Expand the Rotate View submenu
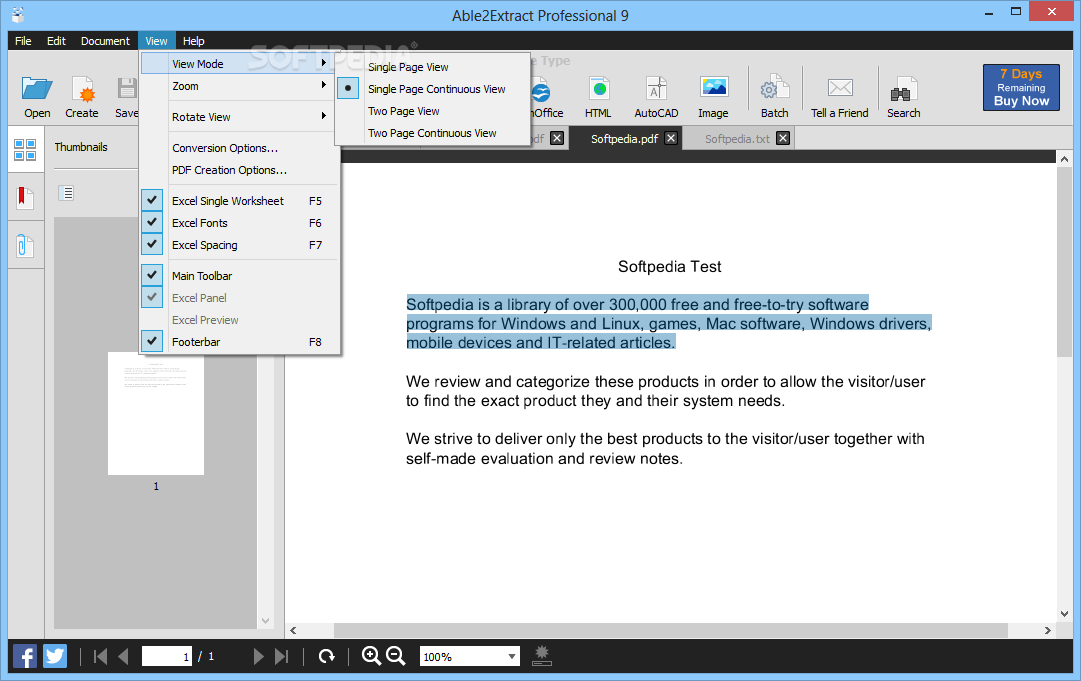The width and height of the screenshot is (1081, 681). click(x=240, y=116)
